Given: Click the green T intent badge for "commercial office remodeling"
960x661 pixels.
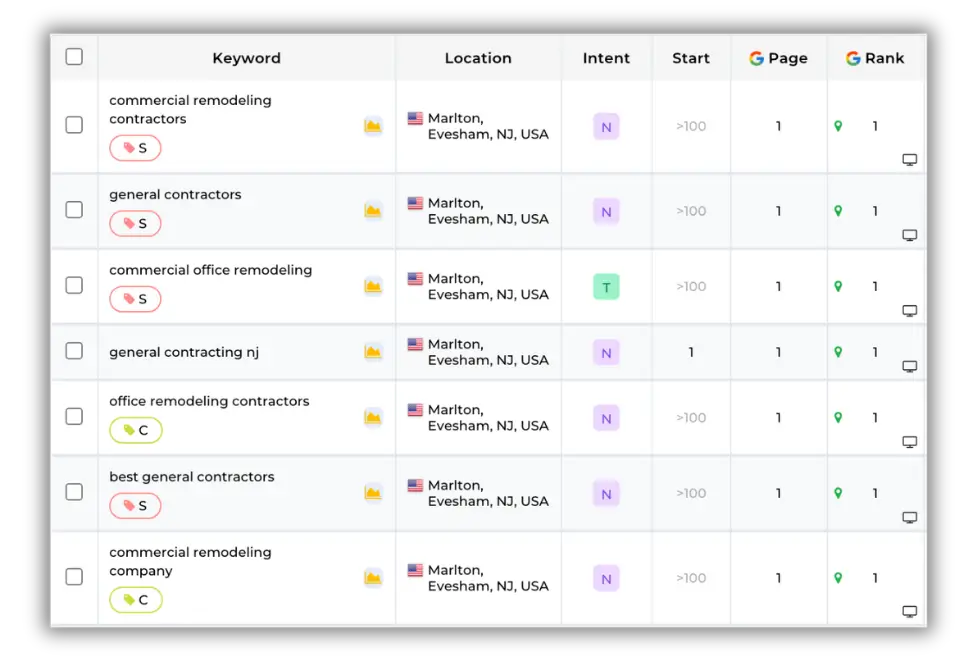Looking at the screenshot, I should (606, 286).
